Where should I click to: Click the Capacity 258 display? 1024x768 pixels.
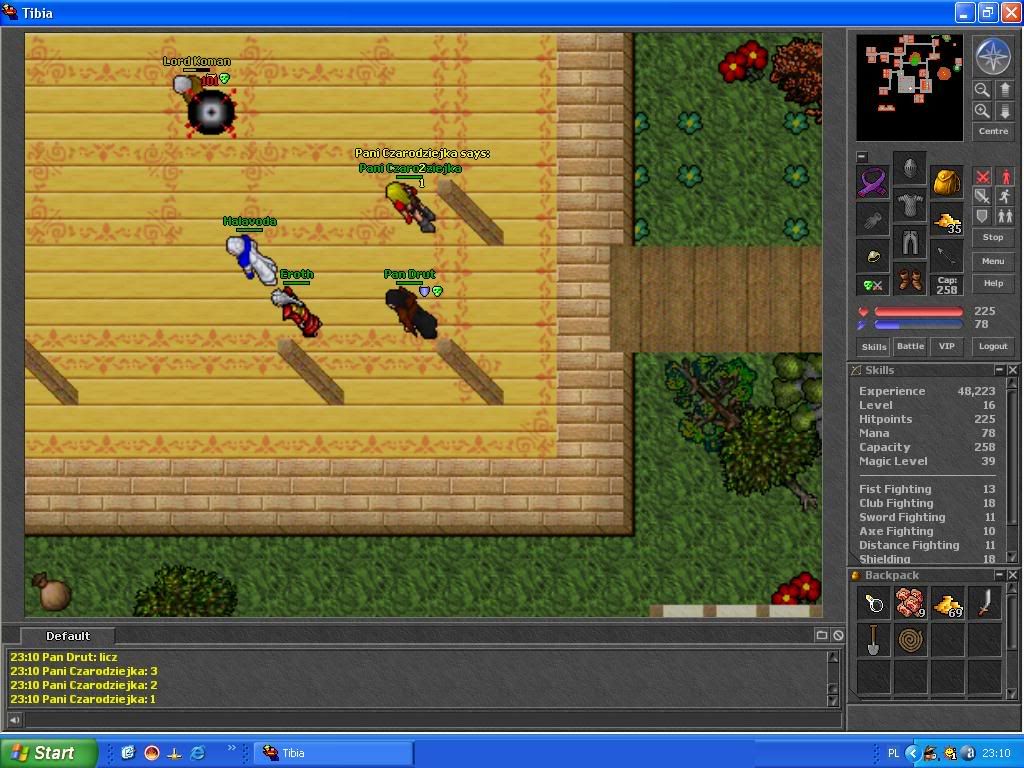point(946,285)
